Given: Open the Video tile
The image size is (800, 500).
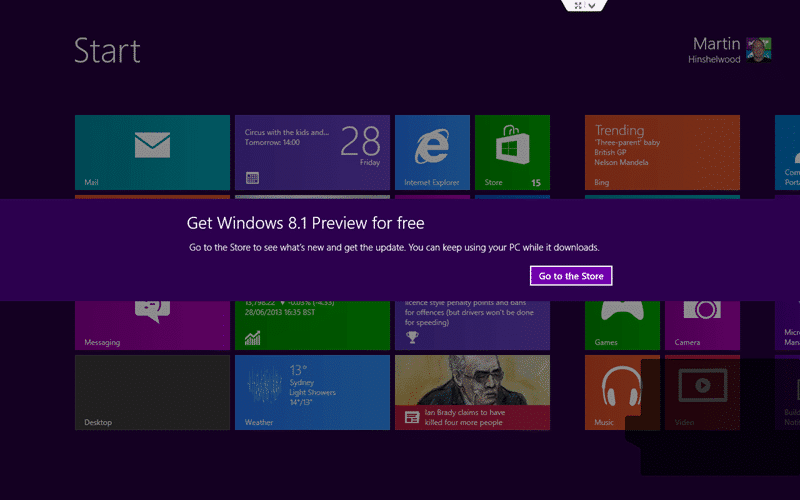Looking at the screenshot, I should coord(702,392).
